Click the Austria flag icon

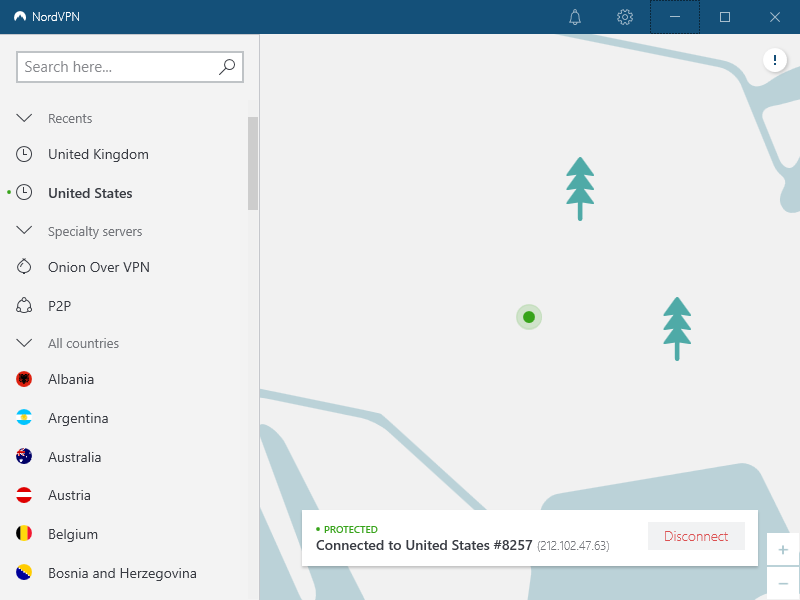tap(24, 495)
